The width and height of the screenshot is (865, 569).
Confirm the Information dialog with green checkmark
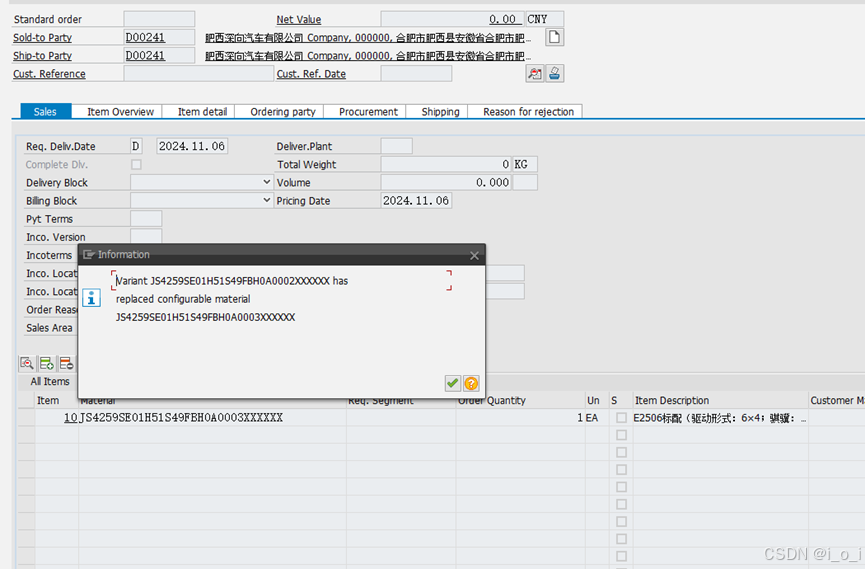click(x=452, y=383)
